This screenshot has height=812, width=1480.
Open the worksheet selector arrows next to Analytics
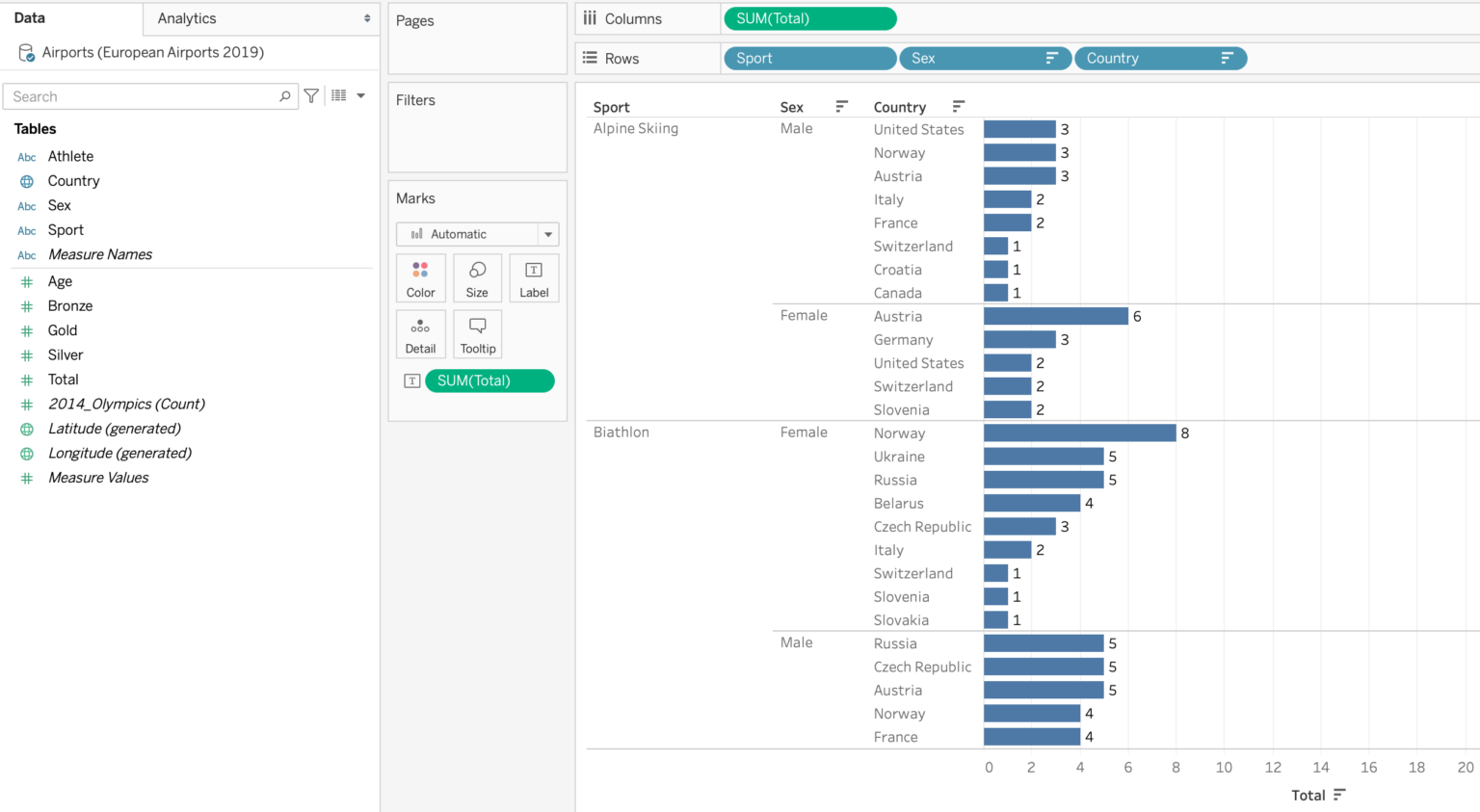[366, 18]
